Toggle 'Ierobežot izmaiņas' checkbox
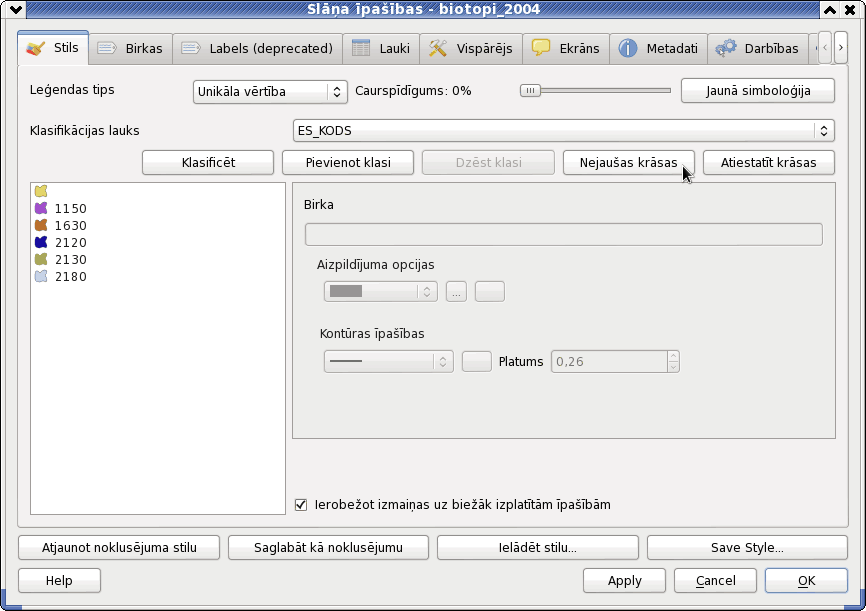The image size is (866, 611). [x=301, y=504]
